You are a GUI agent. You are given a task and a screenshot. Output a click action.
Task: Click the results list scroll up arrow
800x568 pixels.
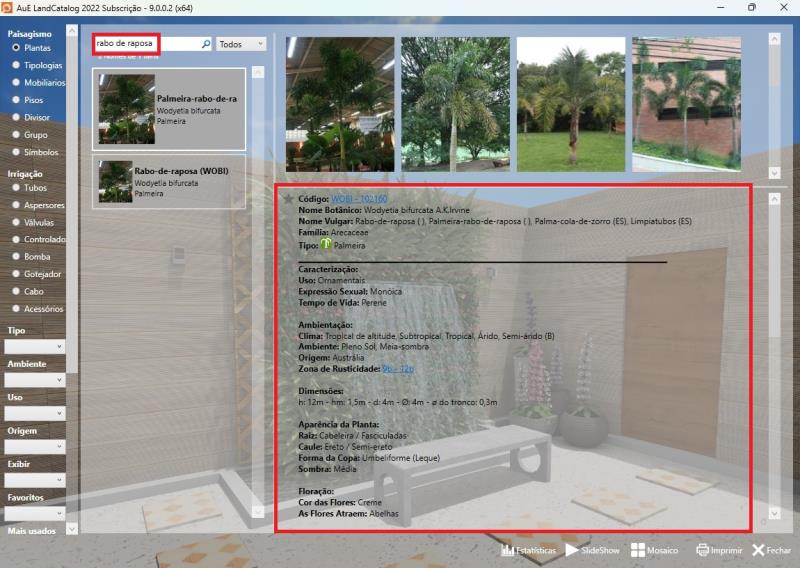coord(258,72)
